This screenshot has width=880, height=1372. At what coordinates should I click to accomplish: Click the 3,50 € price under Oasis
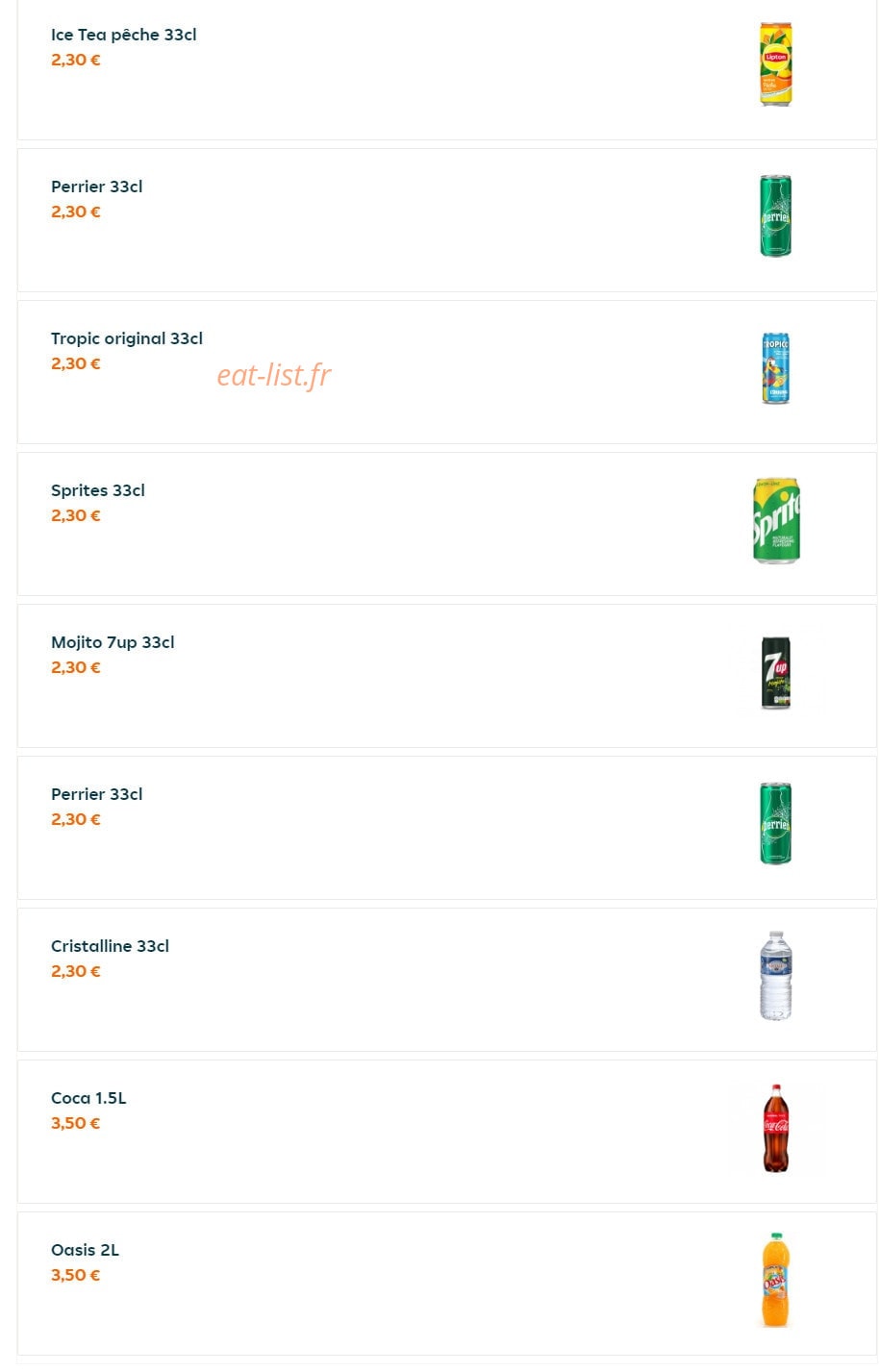click(x=76, y=1275)
